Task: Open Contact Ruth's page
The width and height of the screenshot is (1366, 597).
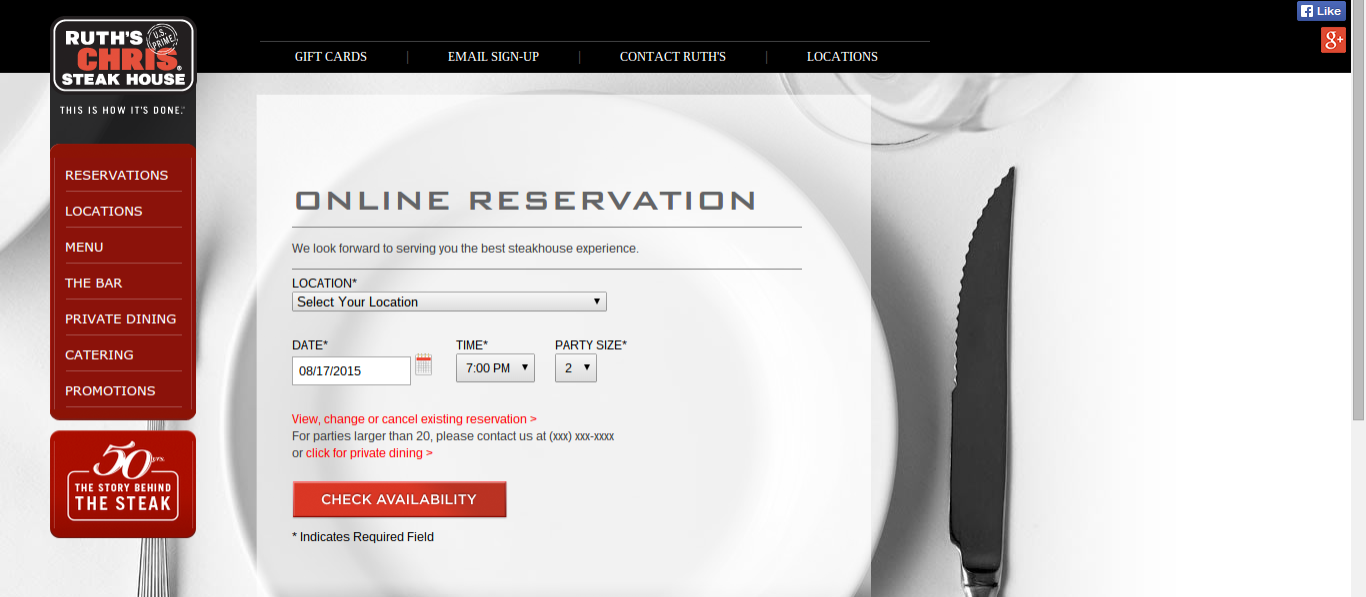Action: [x=673, y=57]
